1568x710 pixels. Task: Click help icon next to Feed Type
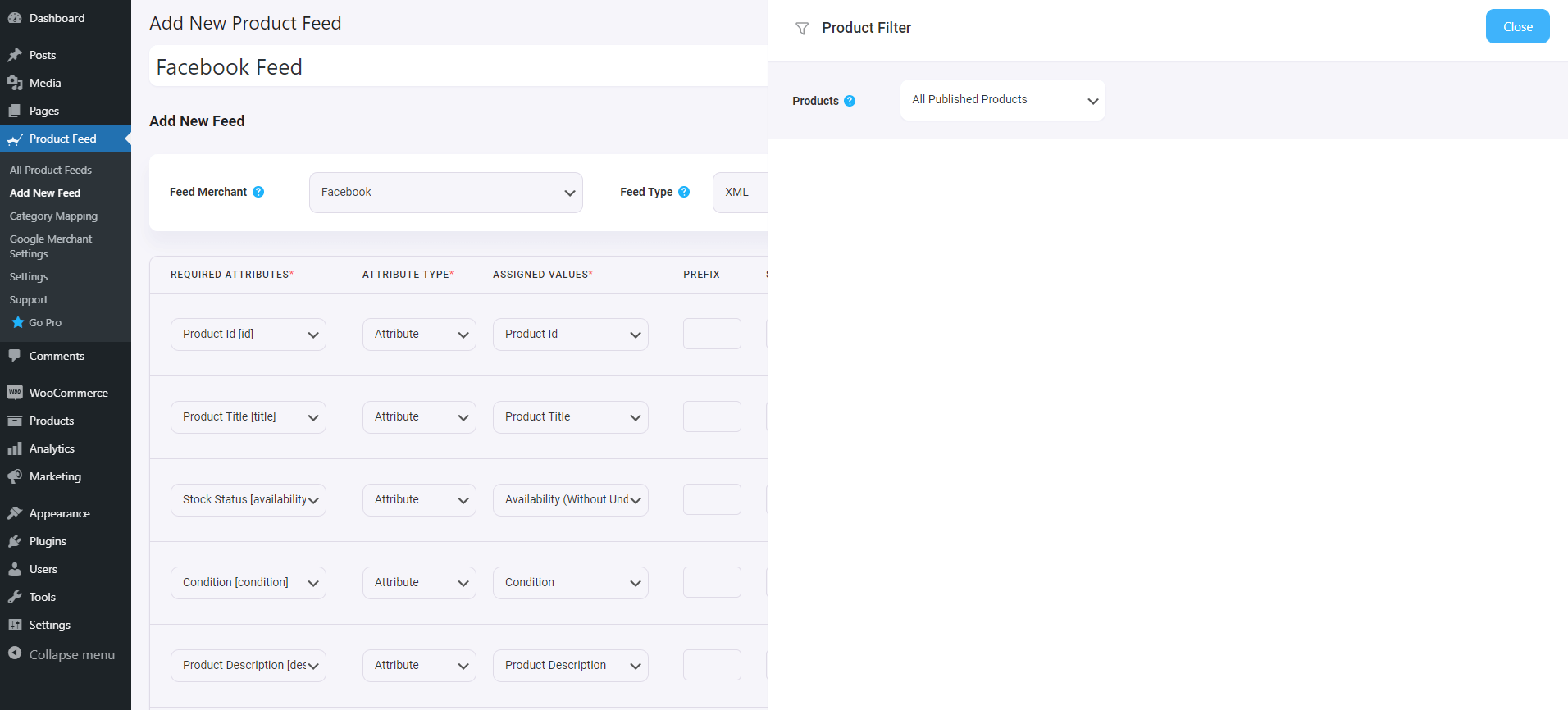click(x=684, y=192)
